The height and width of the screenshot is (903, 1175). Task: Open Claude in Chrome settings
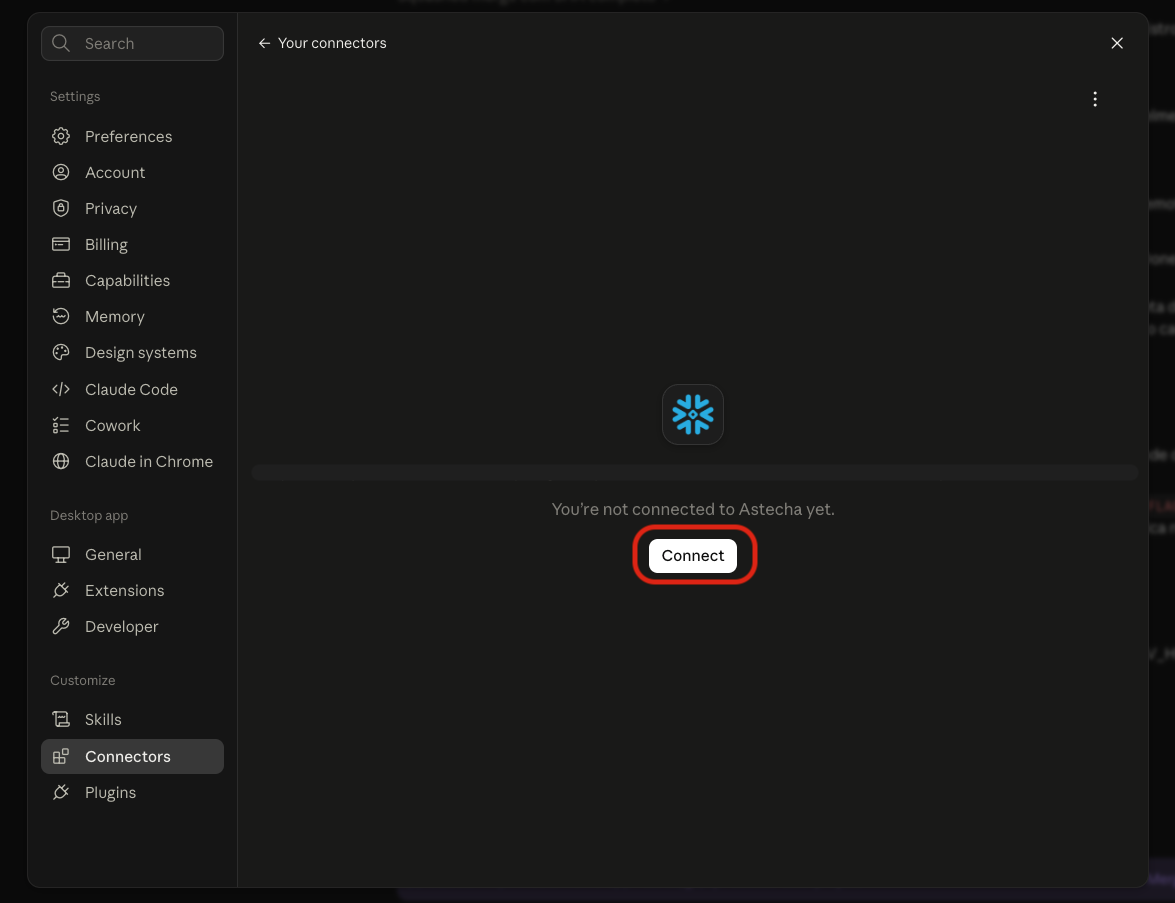pyautogui.click(x=132, y=462)
